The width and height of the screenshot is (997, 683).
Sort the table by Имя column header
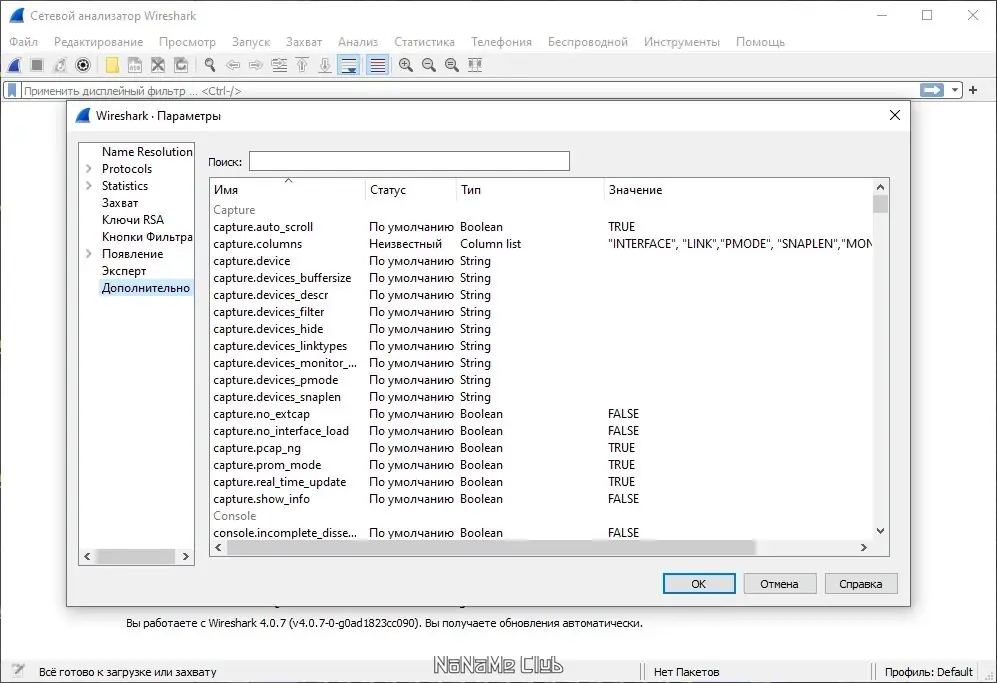click(287, 190)
